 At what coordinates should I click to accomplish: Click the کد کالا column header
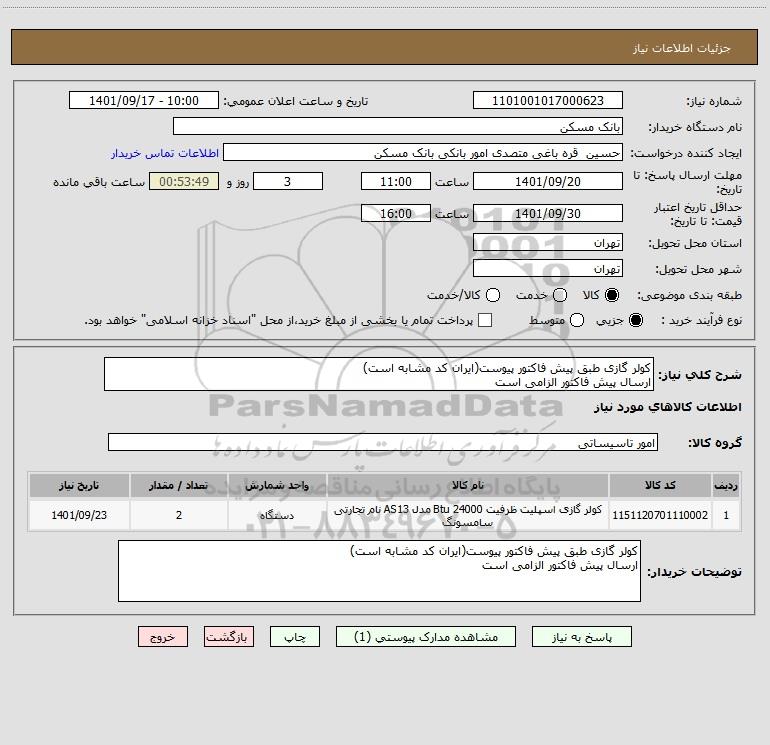pos(660,485)
